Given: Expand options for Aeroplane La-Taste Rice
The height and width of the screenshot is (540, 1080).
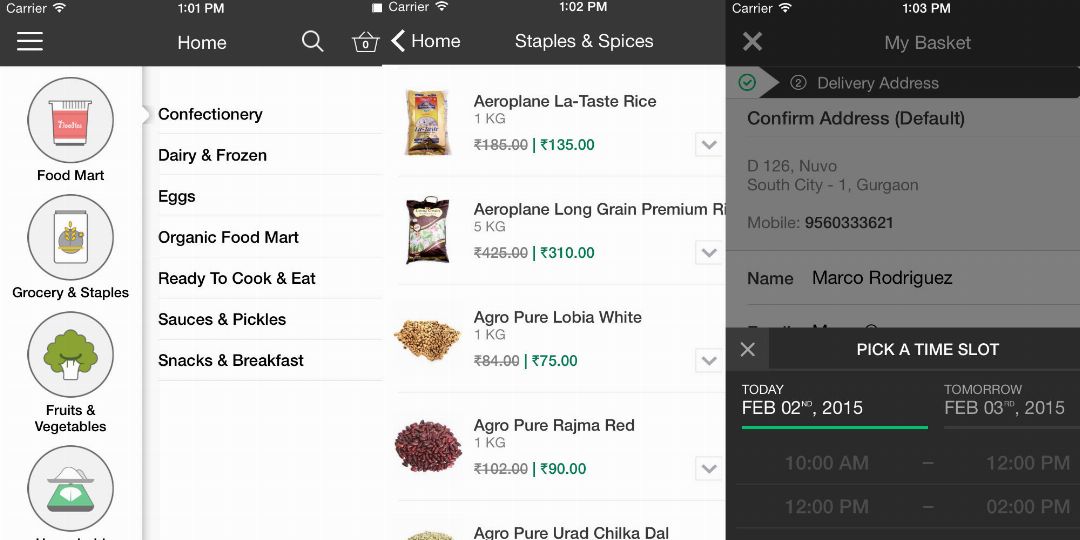Looking at the screenshot, I should click(709, 145).
